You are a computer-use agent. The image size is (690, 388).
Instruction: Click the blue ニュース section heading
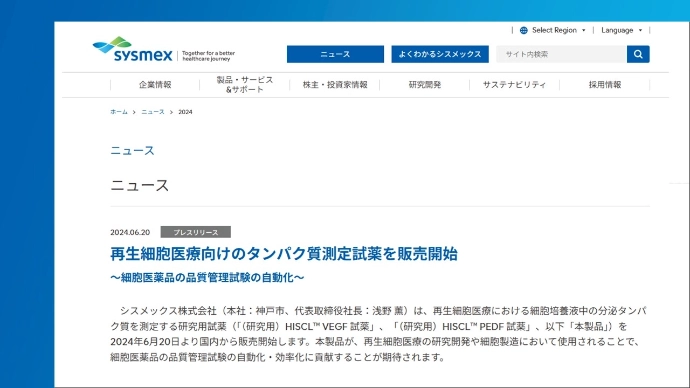pyautogui.click(x=132, y=150)
